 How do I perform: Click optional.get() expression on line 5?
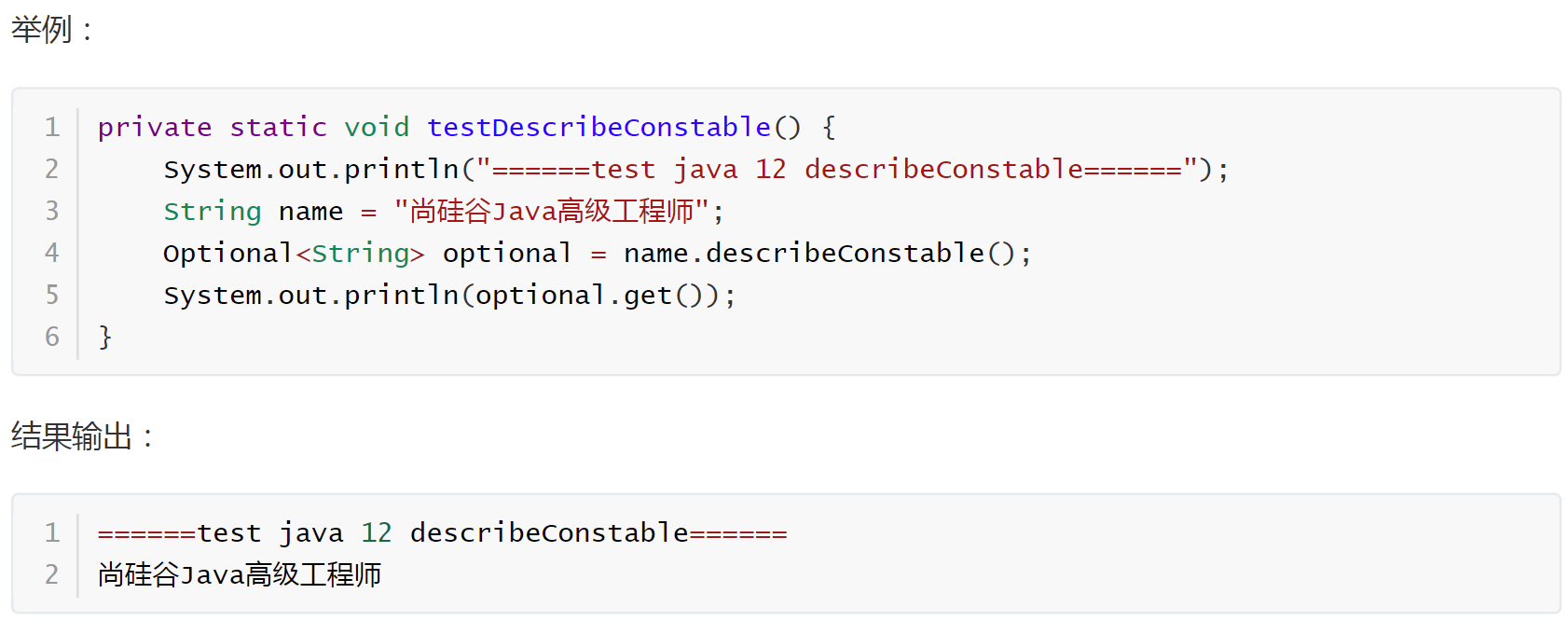pos(589,296)
